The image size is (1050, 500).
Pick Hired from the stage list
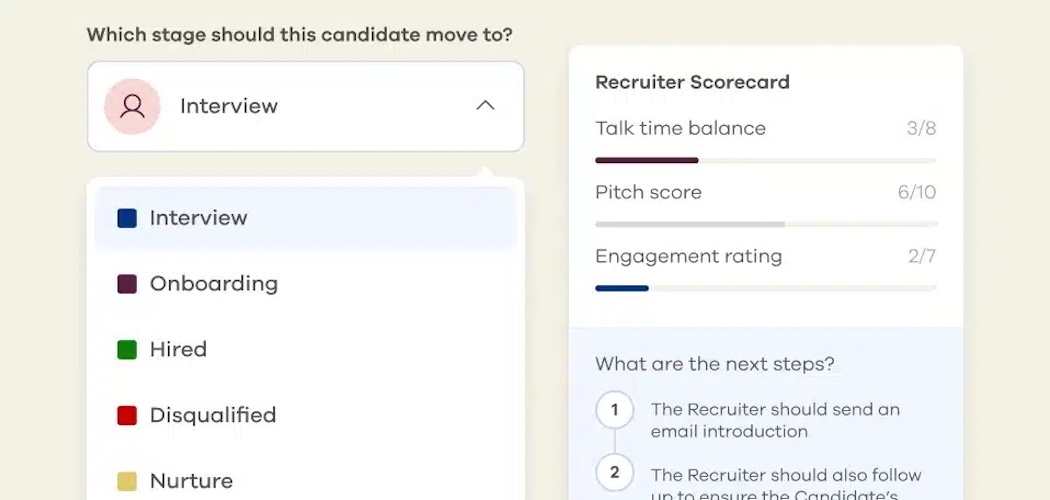[x=178, y=350]
